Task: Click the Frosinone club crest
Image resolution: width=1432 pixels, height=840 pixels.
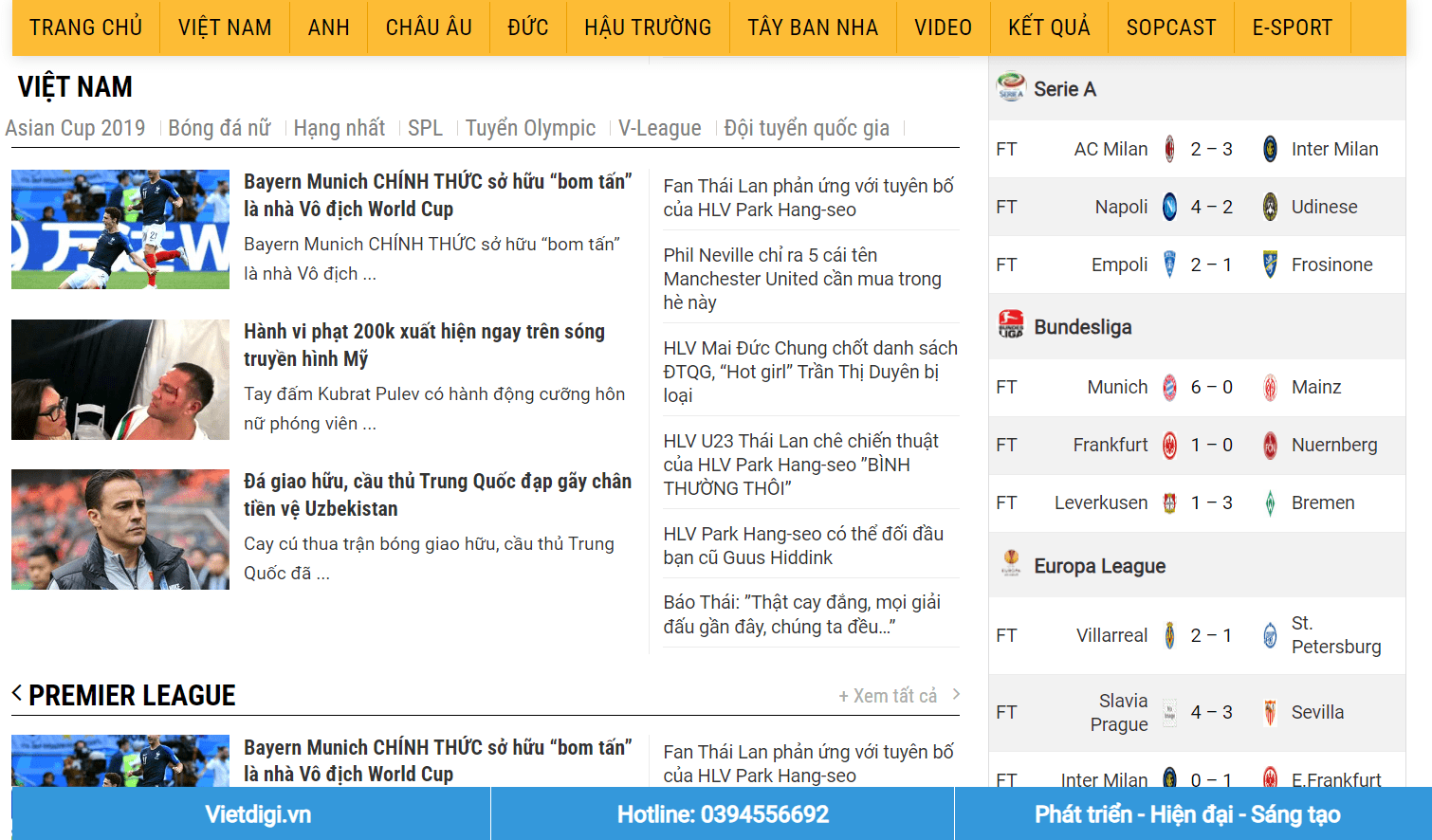Action: tap(1270, 265)
